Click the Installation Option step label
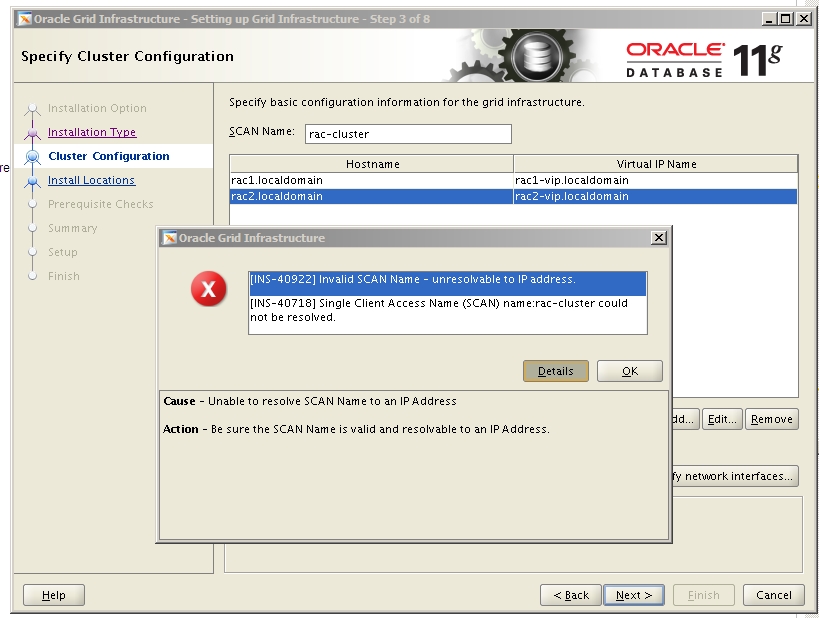 (x=97, y=108)
